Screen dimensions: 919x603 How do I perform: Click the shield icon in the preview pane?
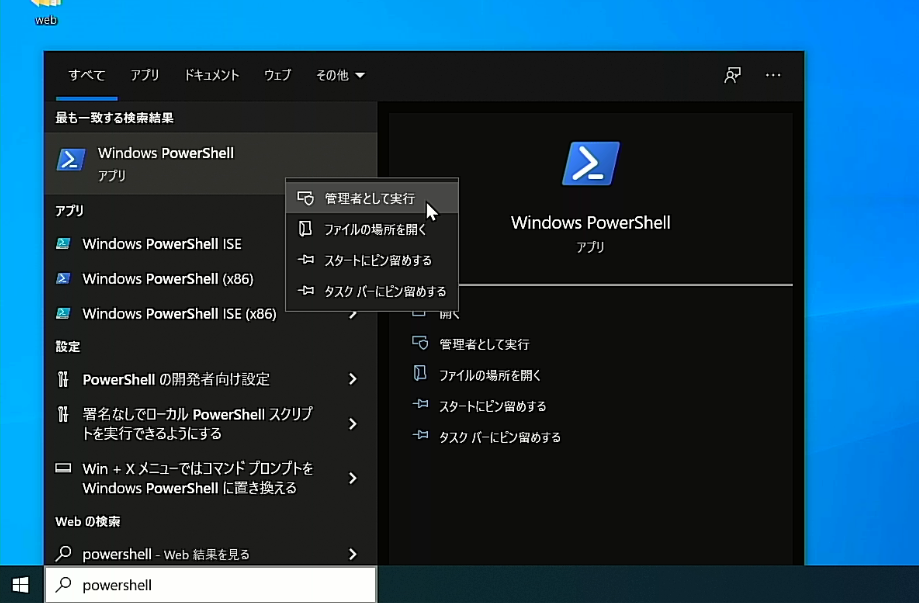pos(420,343)
